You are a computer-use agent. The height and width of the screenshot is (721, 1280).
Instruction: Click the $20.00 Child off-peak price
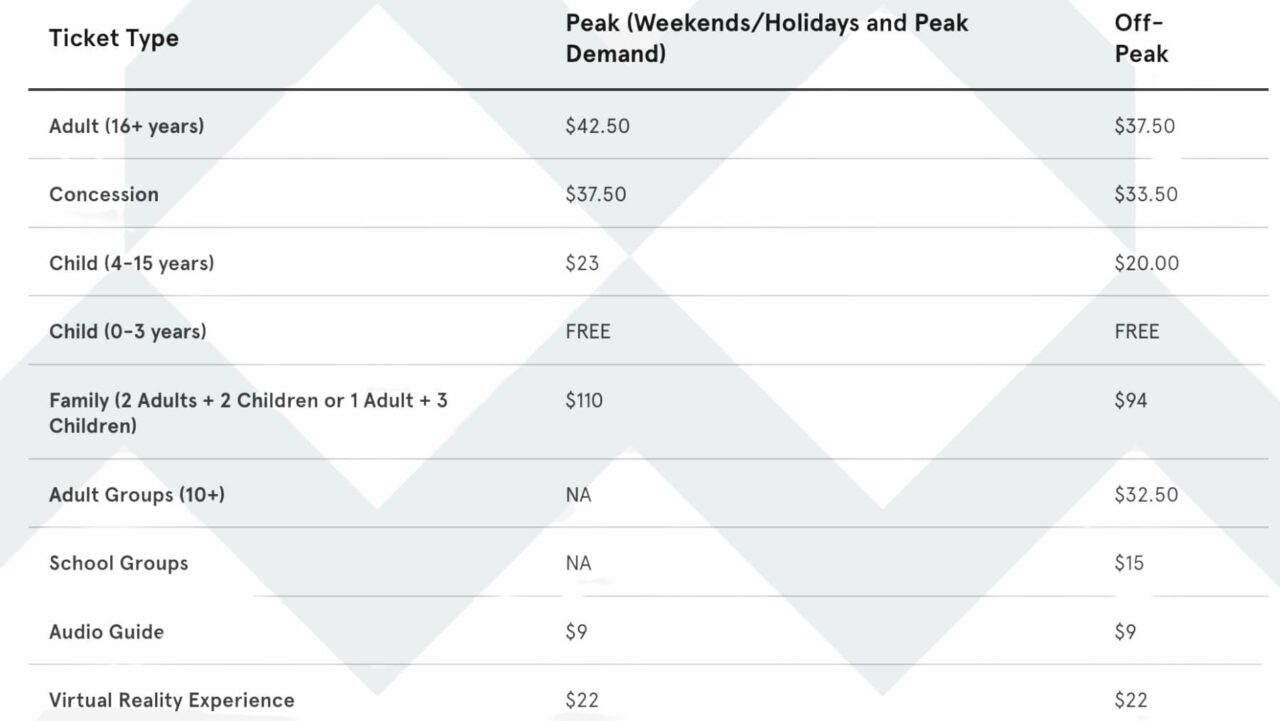1146,263
